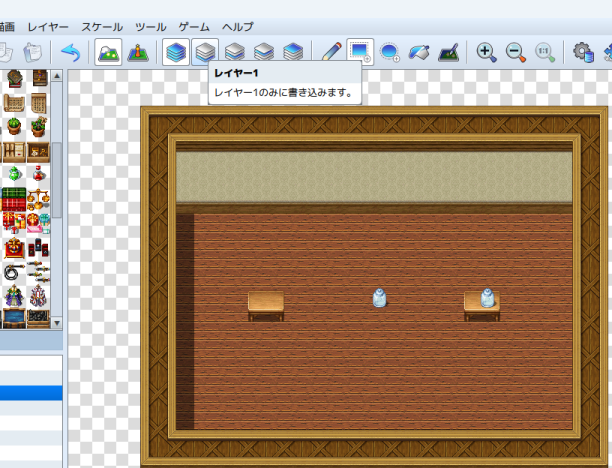Switch to Event editing mode
The height and width of the screenshot is (468, 612).
[x=137, y=52]
